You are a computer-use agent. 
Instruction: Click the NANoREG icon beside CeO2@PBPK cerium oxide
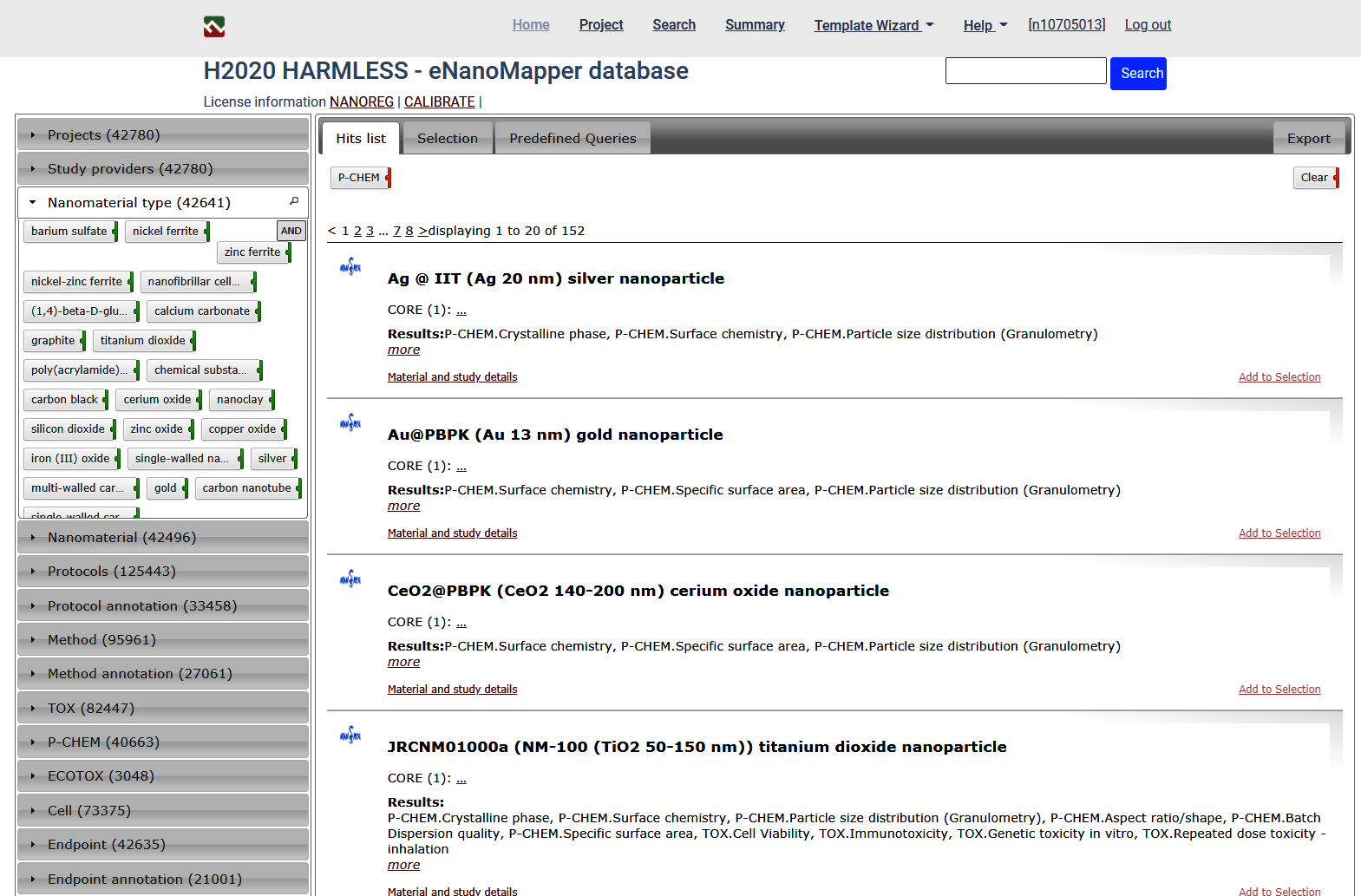pyautogui.click(x=350, y=579)
